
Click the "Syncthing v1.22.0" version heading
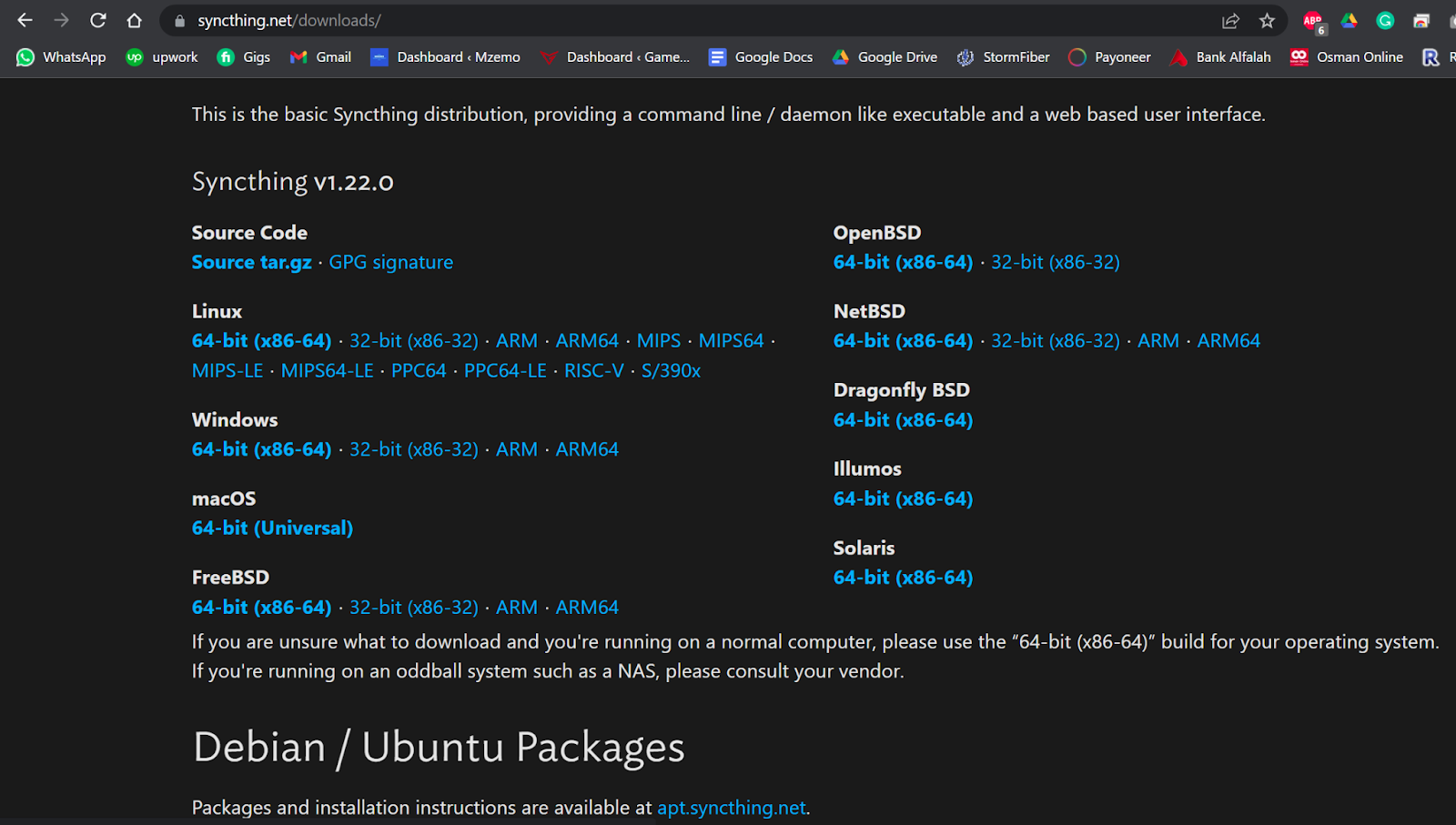point(293,182)
